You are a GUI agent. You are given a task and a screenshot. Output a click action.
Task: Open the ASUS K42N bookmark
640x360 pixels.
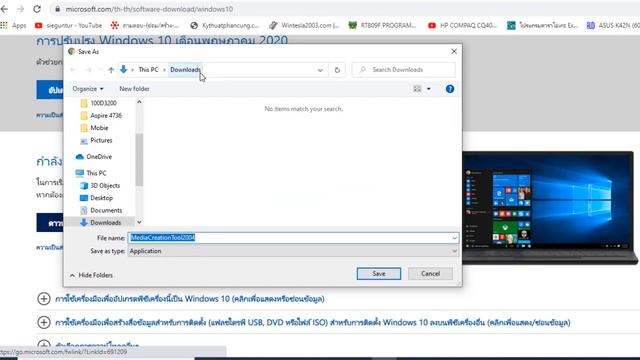pyautogui.click(x=613, y=25)
